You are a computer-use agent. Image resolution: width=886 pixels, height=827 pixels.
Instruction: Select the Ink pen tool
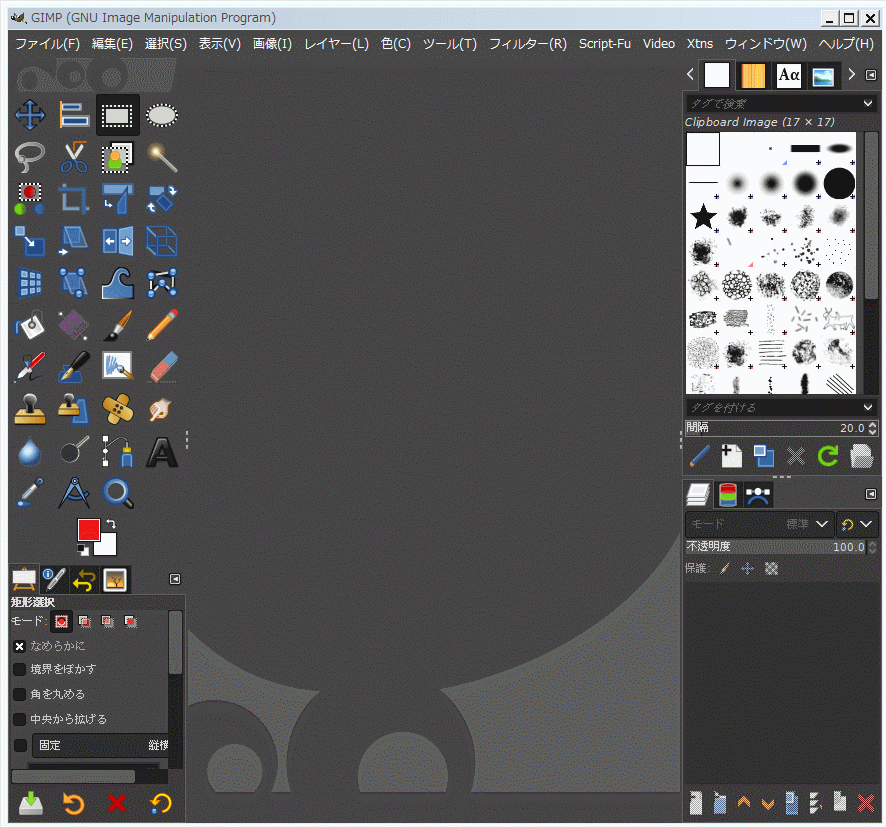(x=74, y=367)
